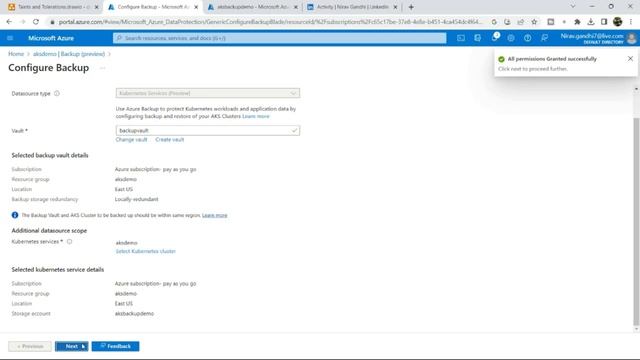The image size is (640, 360).
Task: Click the info icon next to Datasource type
Action: pos(57,93)
